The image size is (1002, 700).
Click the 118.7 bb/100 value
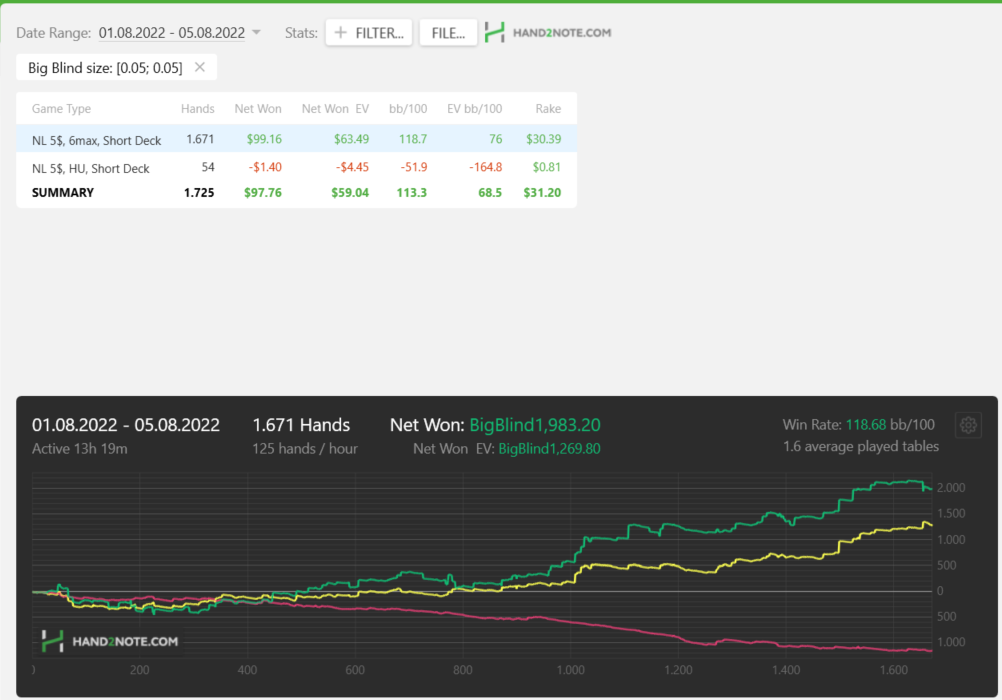413,139
